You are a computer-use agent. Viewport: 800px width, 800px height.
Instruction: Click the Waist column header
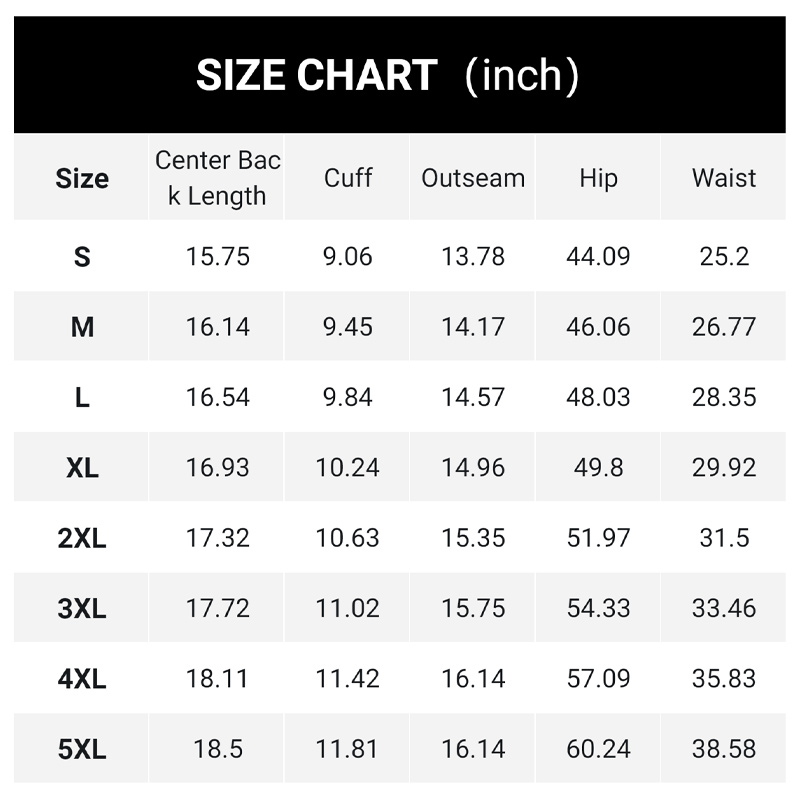tap(723, 178)
